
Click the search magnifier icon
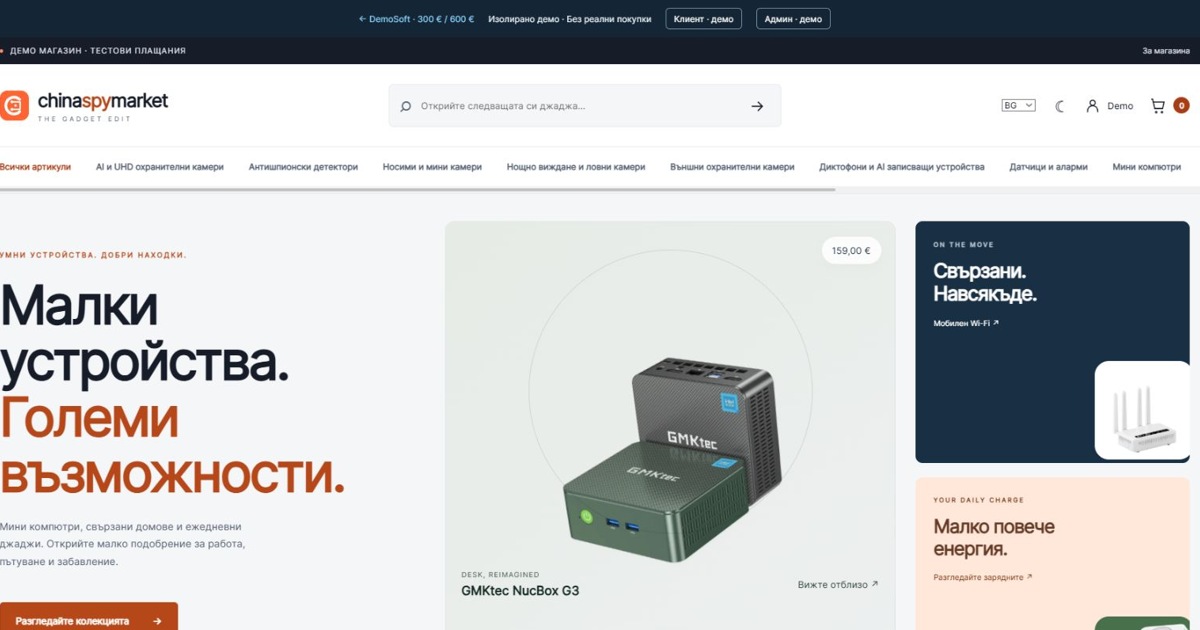405,106
